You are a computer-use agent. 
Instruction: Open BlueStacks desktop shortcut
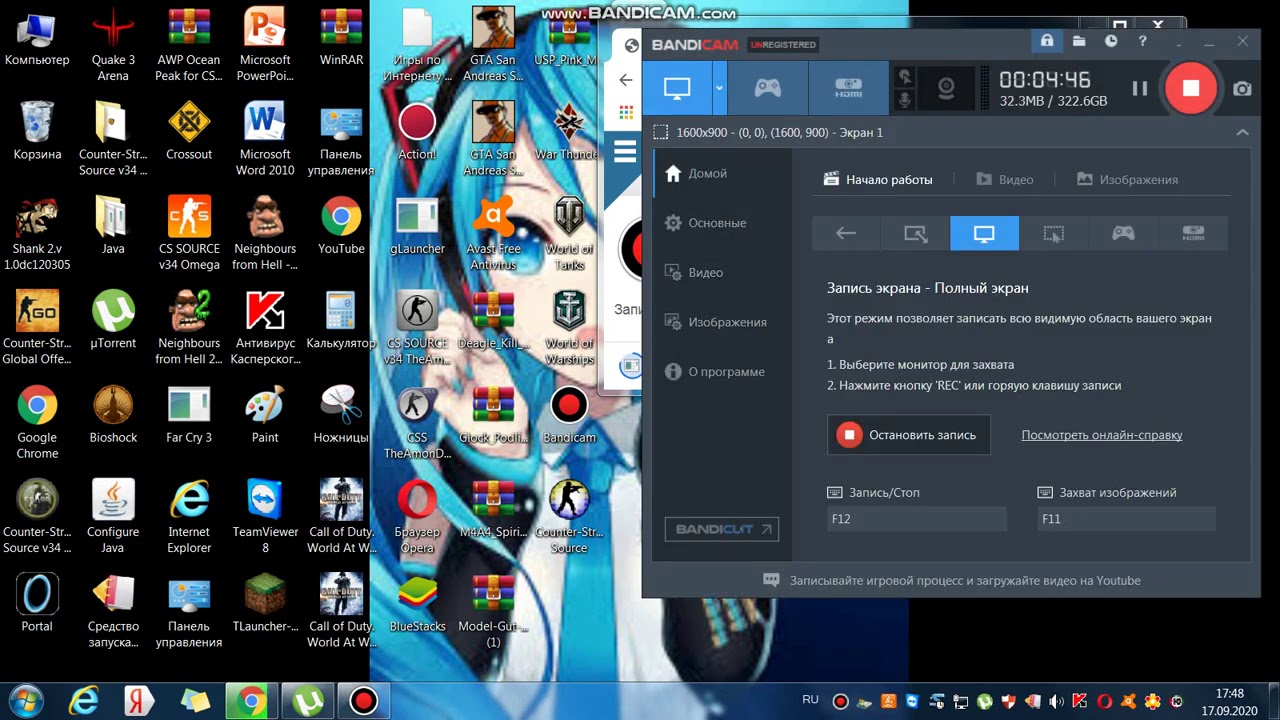coord(417,601)
